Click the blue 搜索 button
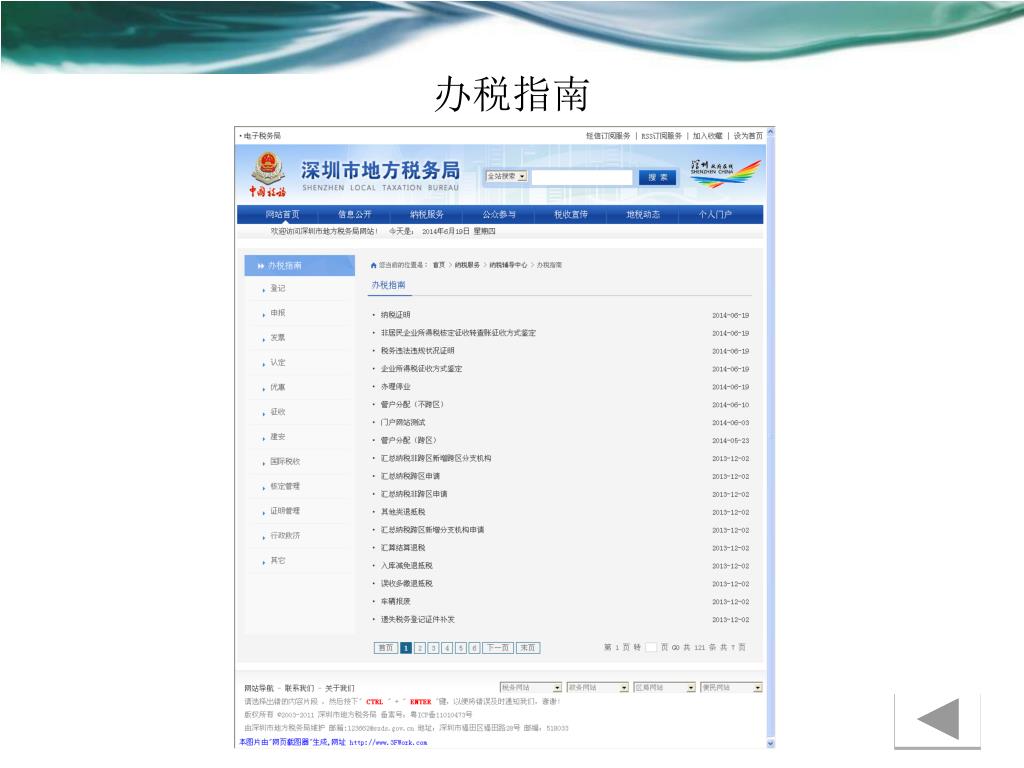The image size is (1024, 768). (x=658, y=177)
